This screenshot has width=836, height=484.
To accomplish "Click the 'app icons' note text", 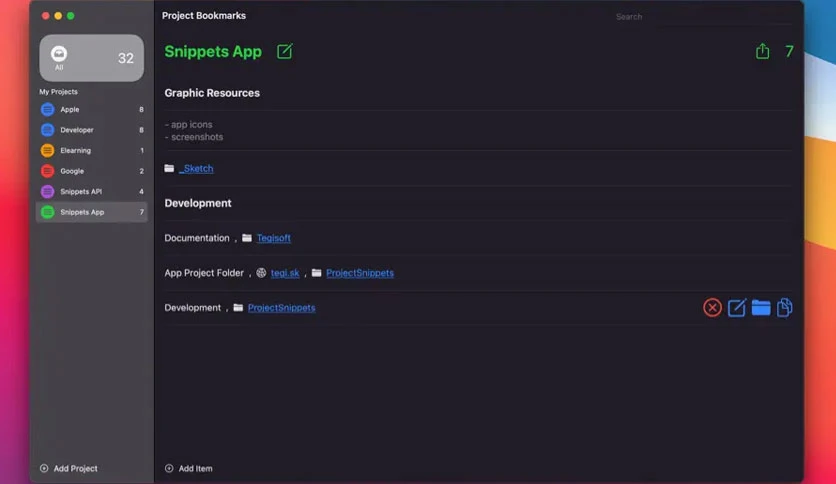I will pyautogui.click(x=191, y=124).
